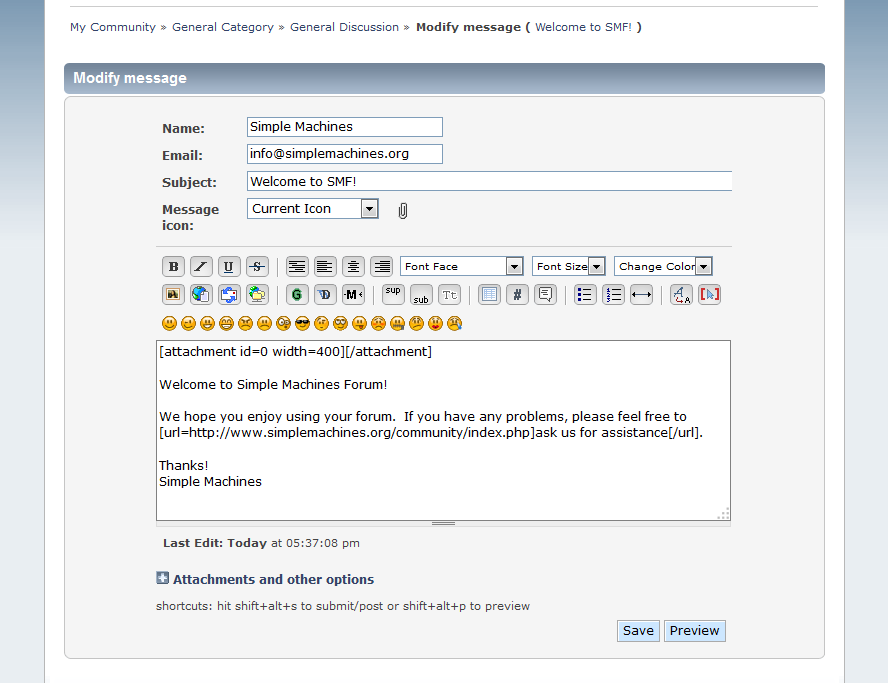888x683 pixels.
Task: Click into the Email field
Action: click(x=345, y=154)
